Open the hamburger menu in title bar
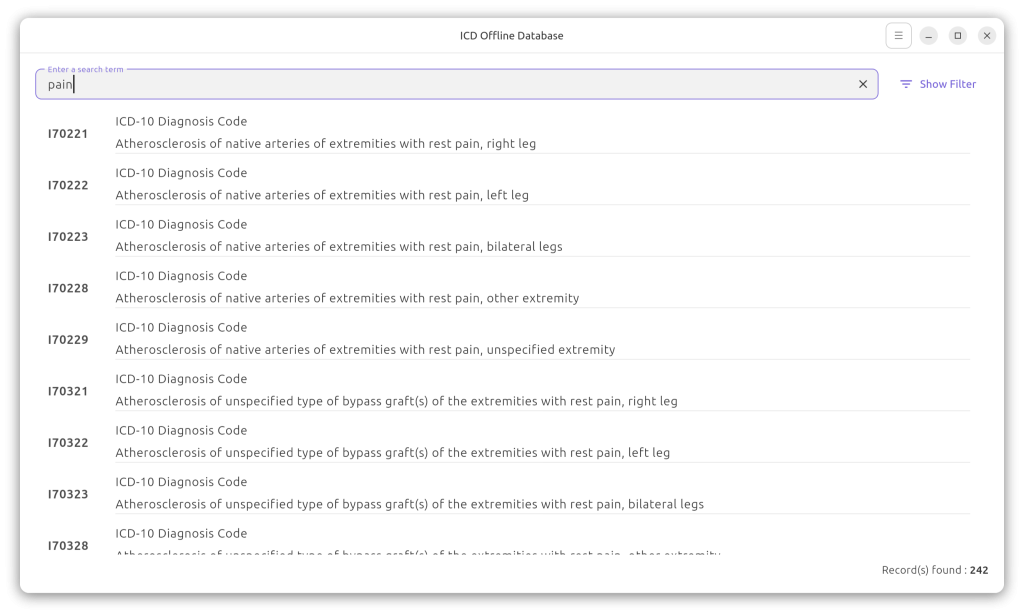This screenshot has width=1024, height=615. pos(898,36)
